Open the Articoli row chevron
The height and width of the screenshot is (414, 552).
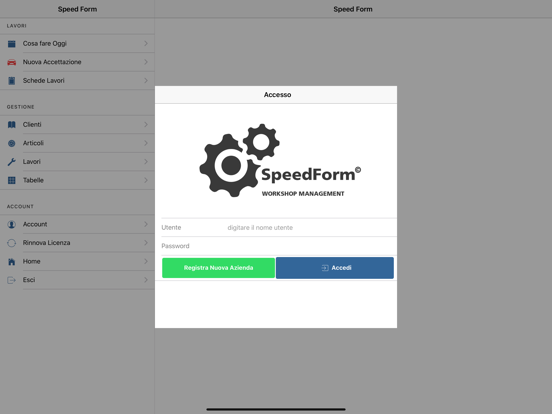(146, 143)
